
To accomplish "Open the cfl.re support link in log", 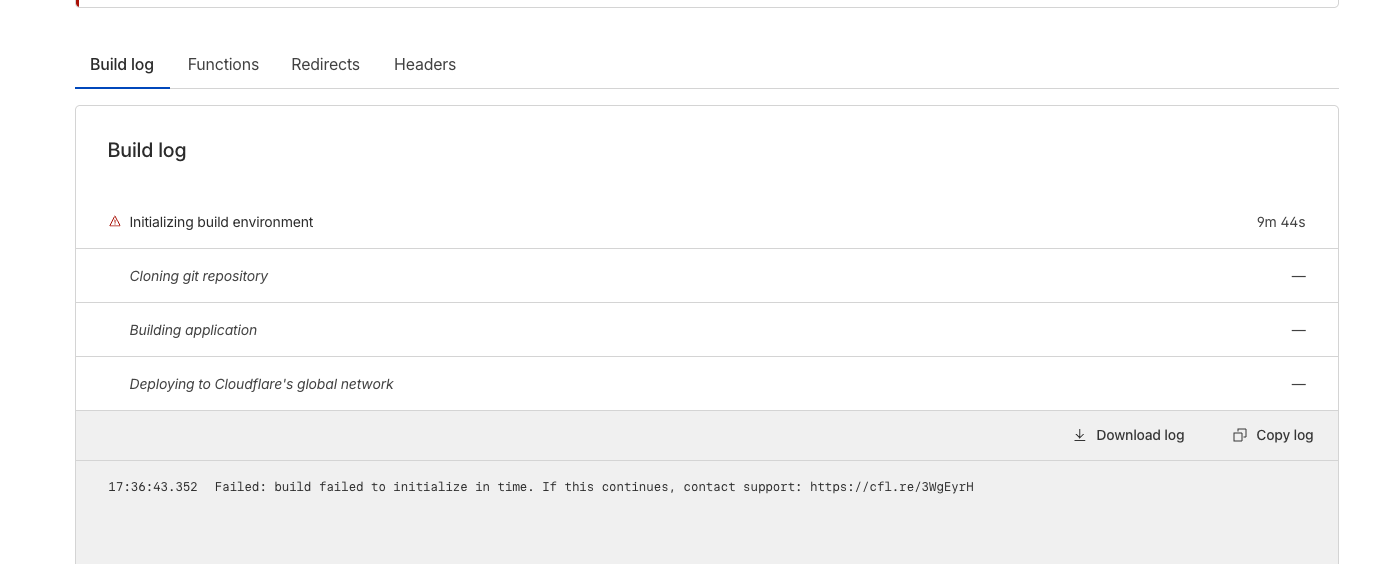I will pyautogui.click(x=891, y=487).
